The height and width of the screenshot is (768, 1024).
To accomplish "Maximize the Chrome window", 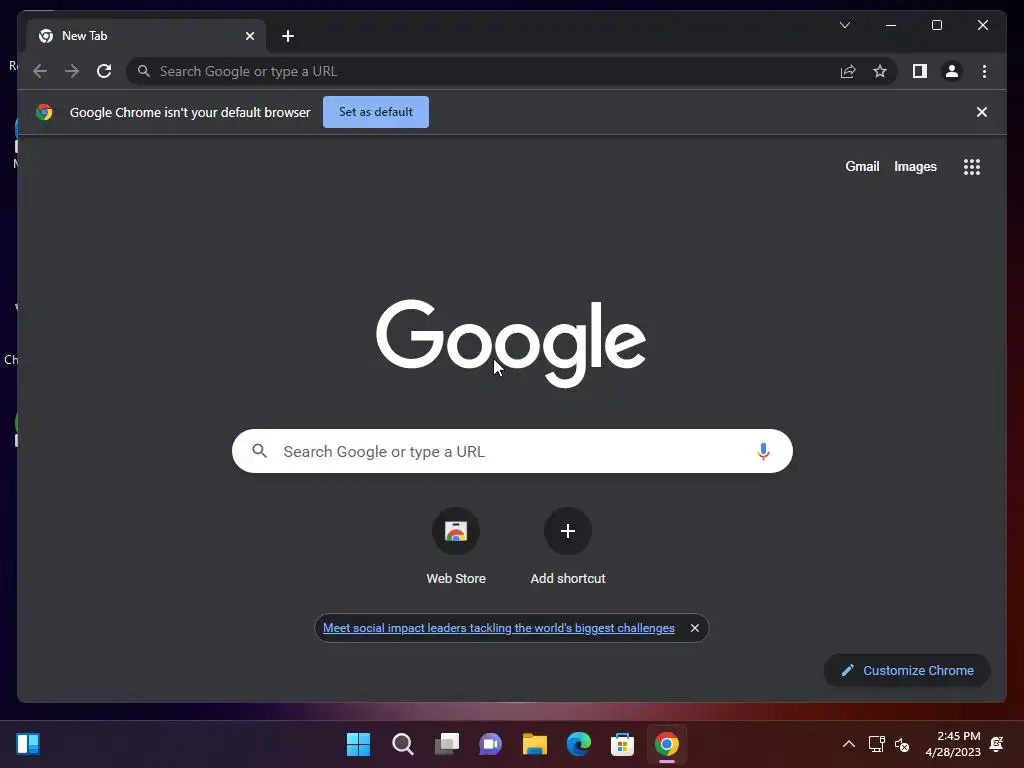I will coord(936,25).
